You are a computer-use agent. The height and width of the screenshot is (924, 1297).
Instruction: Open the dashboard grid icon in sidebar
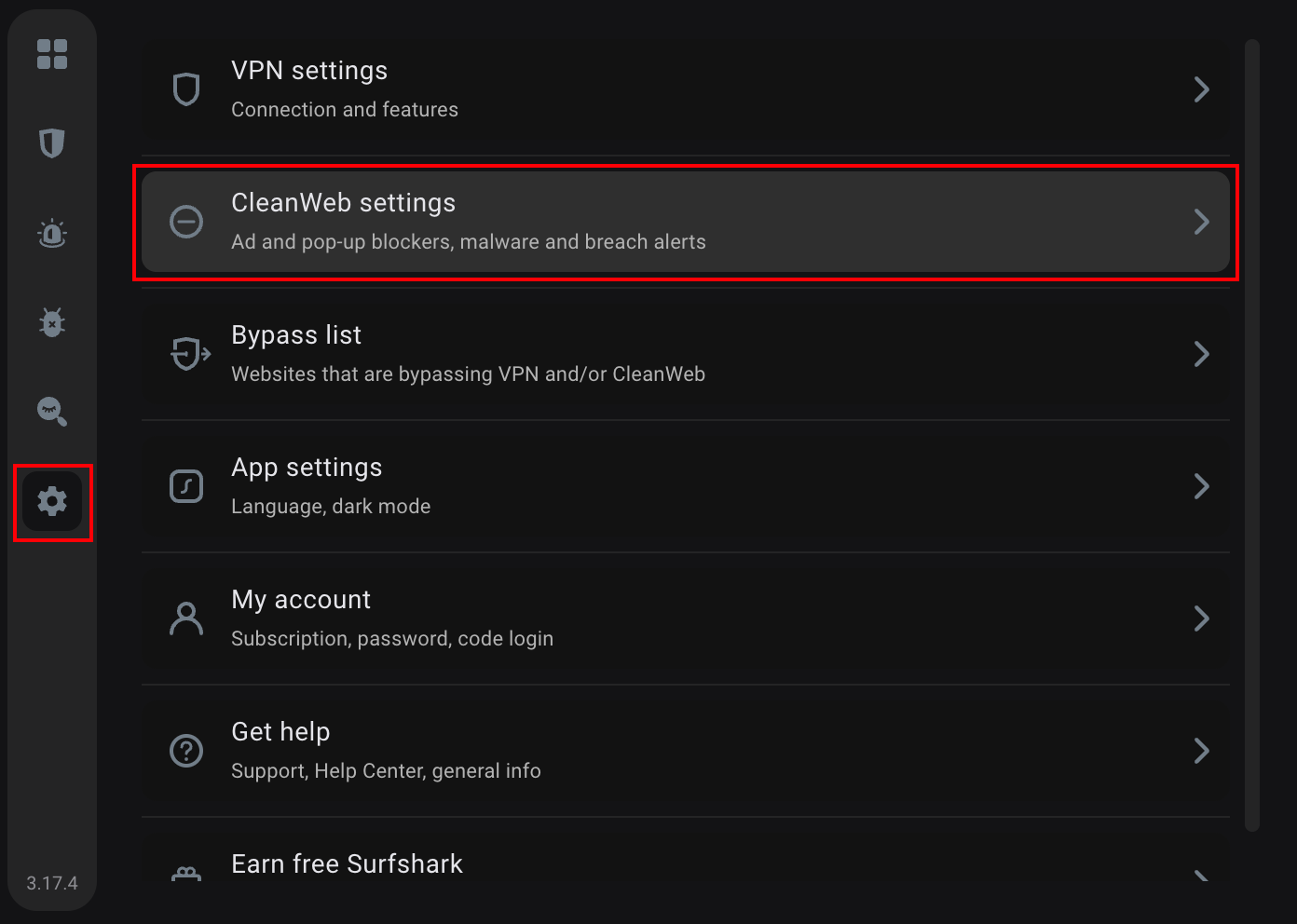tap(52, 54)
